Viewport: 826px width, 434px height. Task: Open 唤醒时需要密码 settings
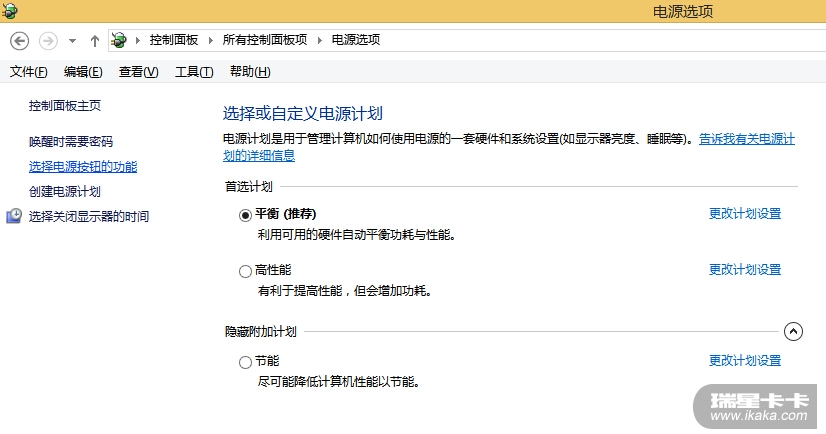click(x=71, y=141)
